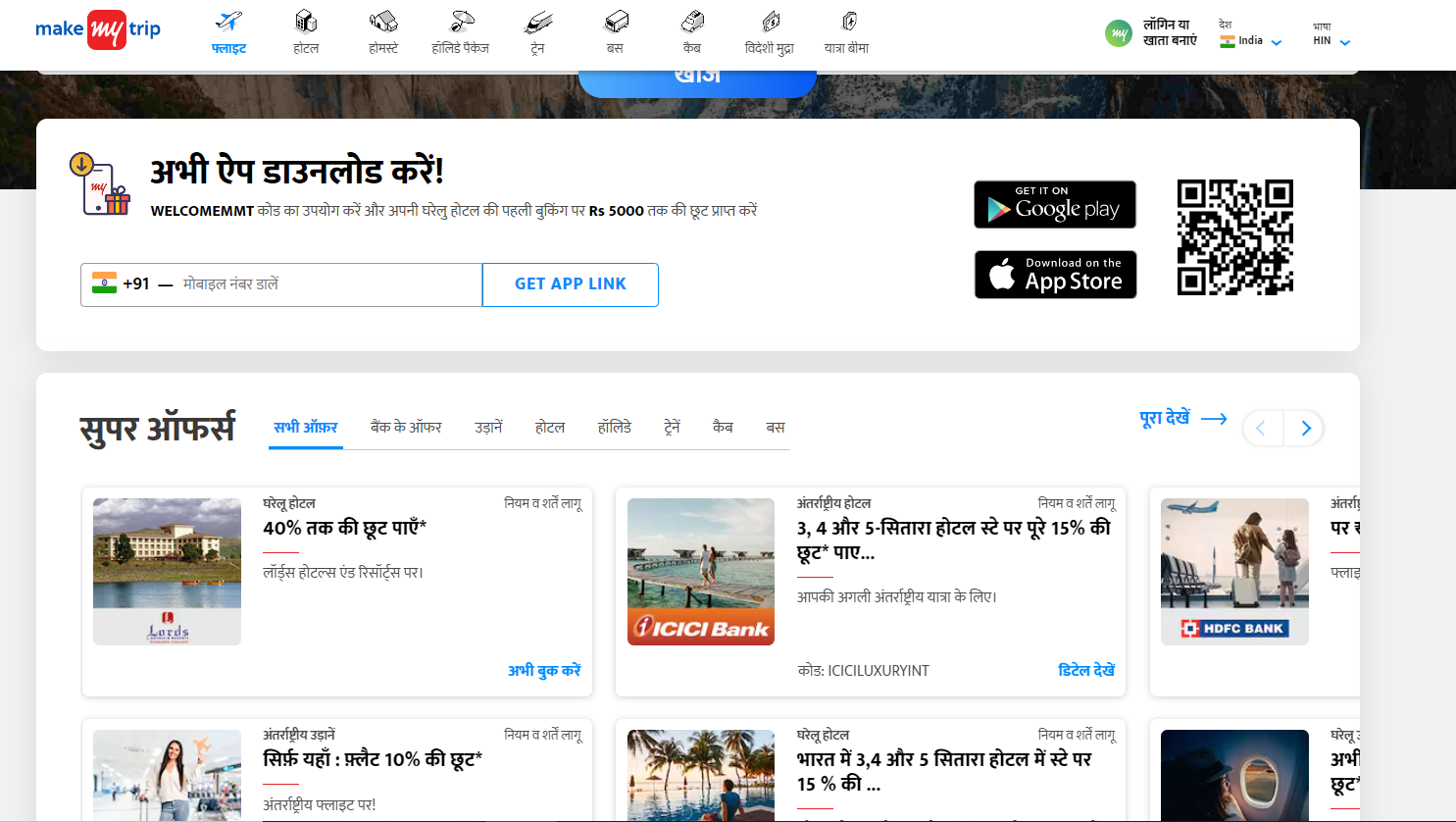The height and width of the screenshot is (822, 1456).
Task: Click '3, 4 और 5-सितारा होटल स्टे' offer title
Action: [953, 539]
